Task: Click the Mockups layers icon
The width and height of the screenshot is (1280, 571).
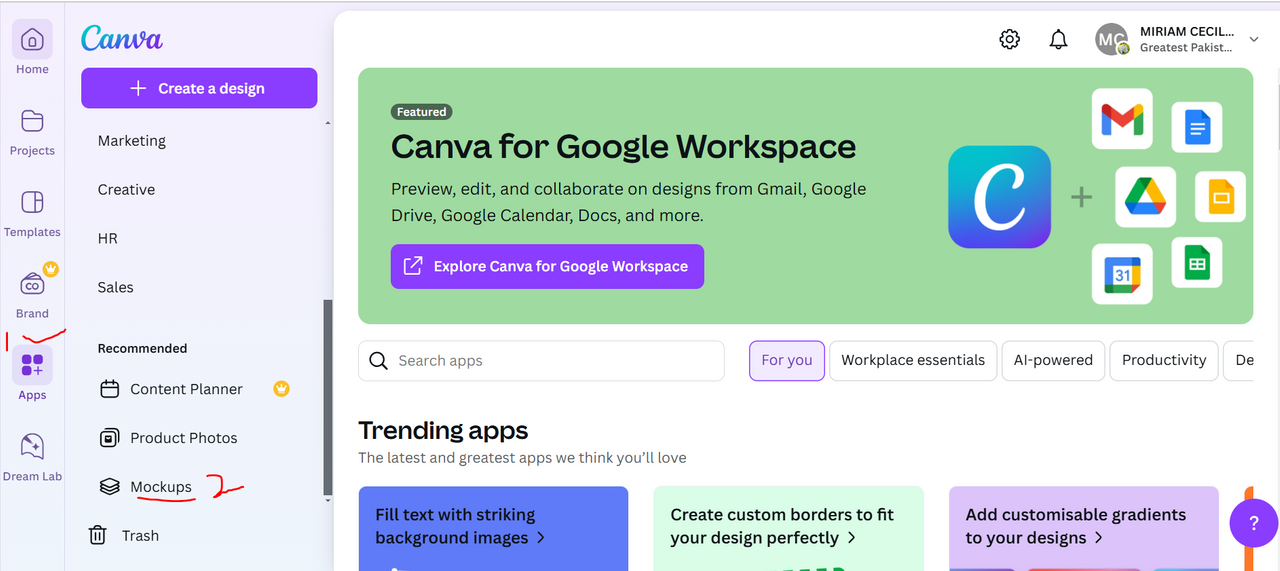Action: click(110, 487)
